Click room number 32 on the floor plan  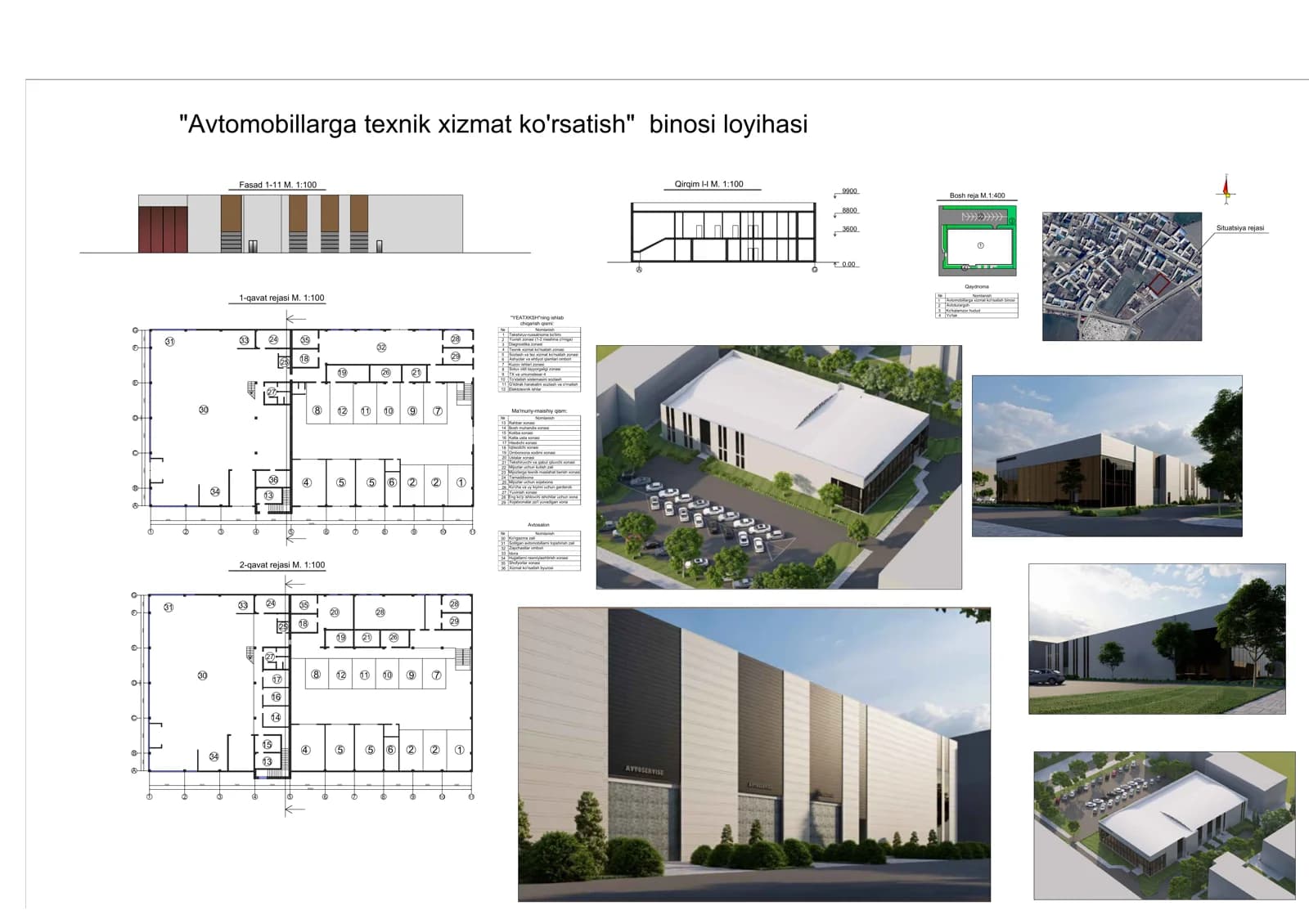(x=381, y=348)
